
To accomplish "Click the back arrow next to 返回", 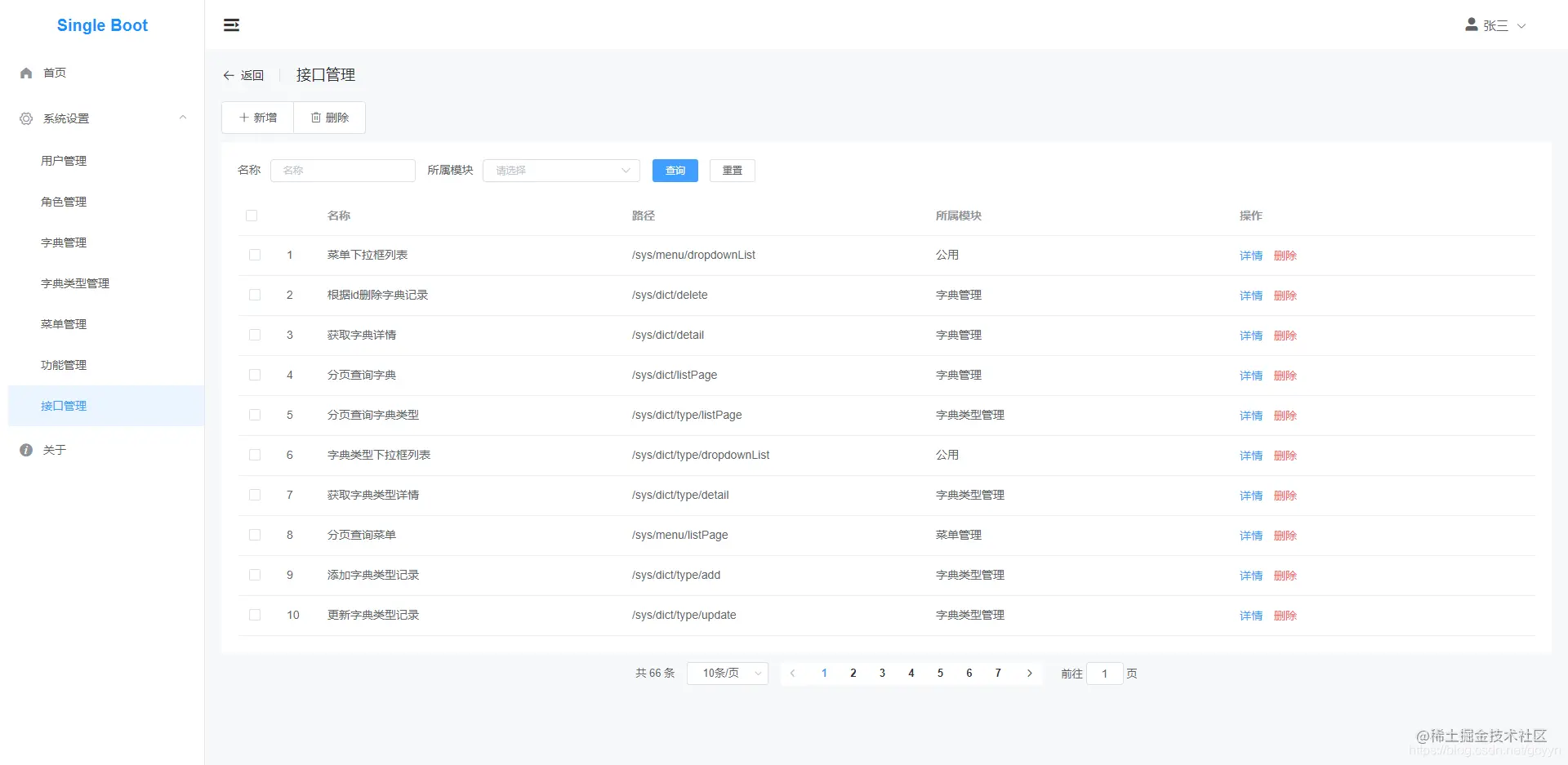I will click(x=229, y=75).
